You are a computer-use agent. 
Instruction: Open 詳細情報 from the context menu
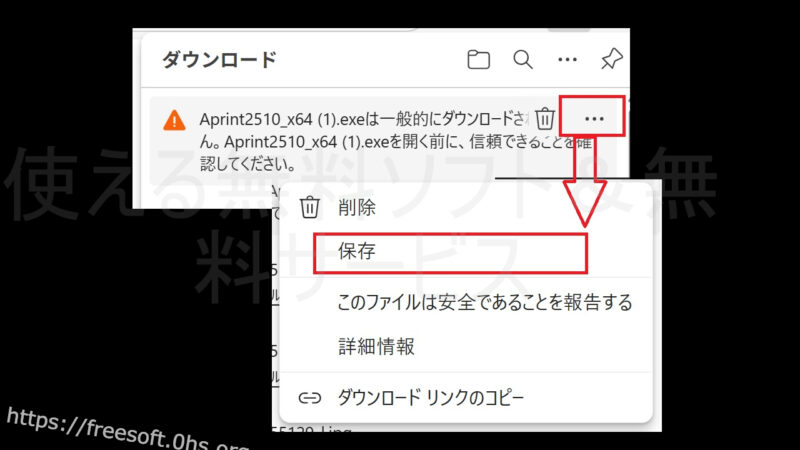pyautogui.click(x=376, y=347)
